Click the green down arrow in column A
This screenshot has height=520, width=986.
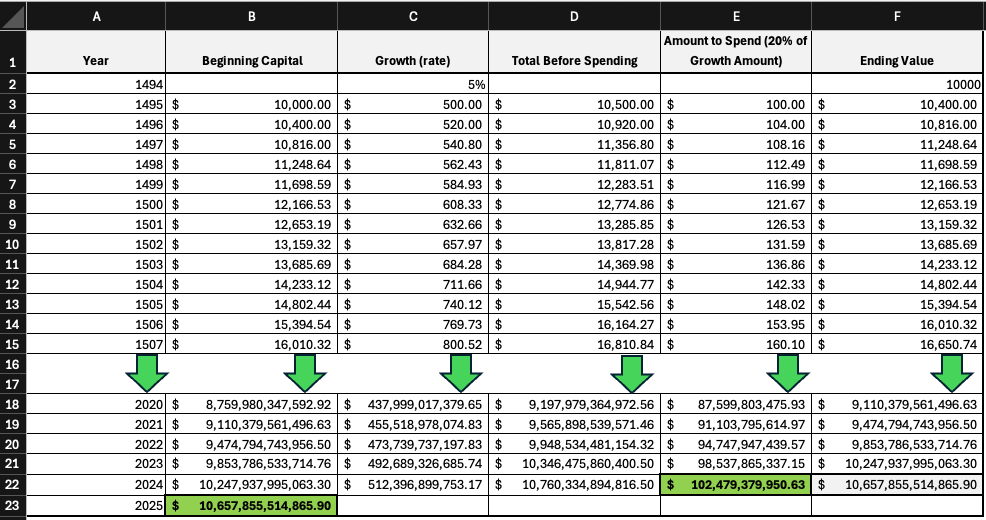[145, 374]
